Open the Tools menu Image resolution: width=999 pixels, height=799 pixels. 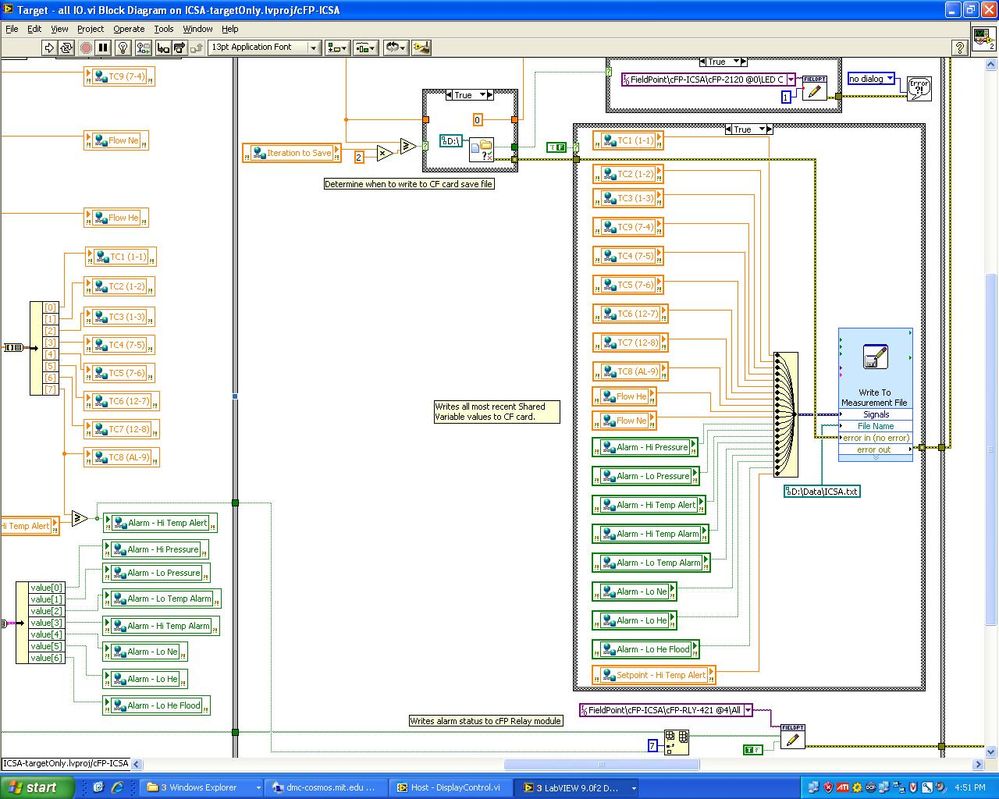click(x=163, y=29)
